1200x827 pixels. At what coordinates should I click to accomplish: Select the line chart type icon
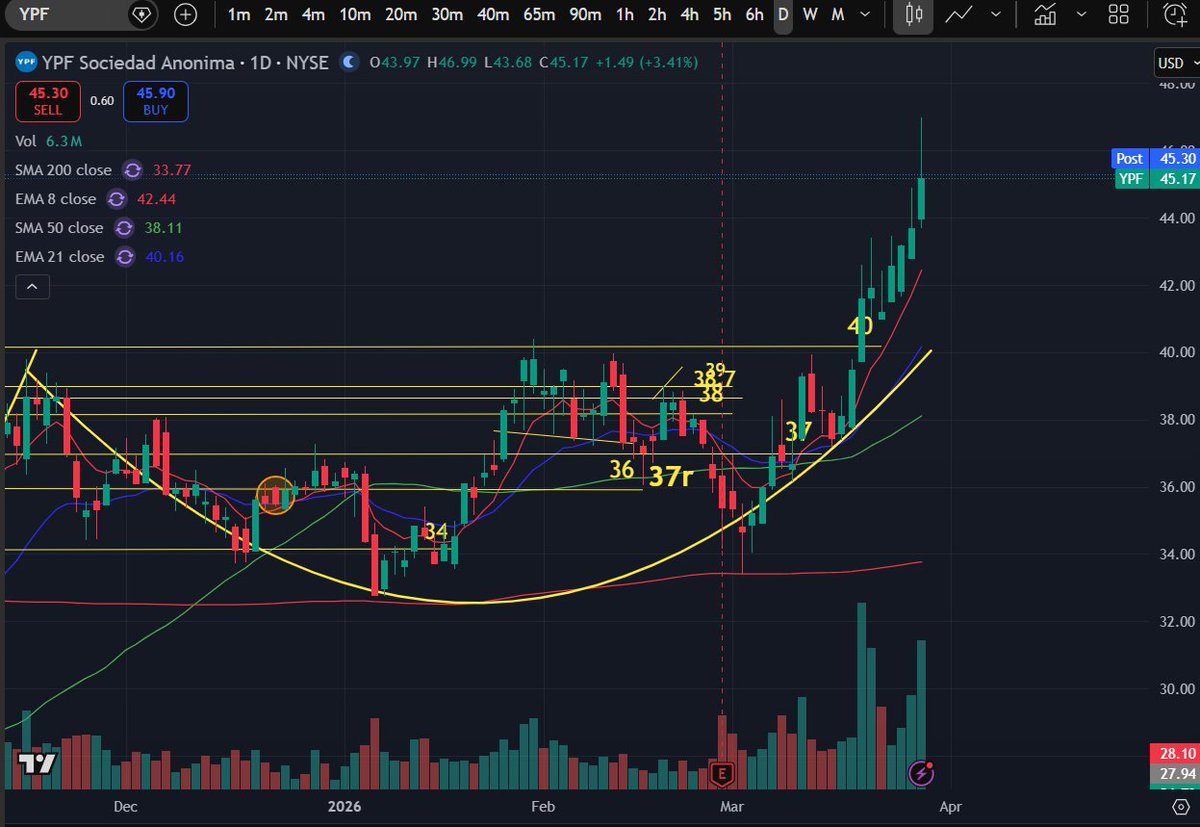(x=960, y=15)
